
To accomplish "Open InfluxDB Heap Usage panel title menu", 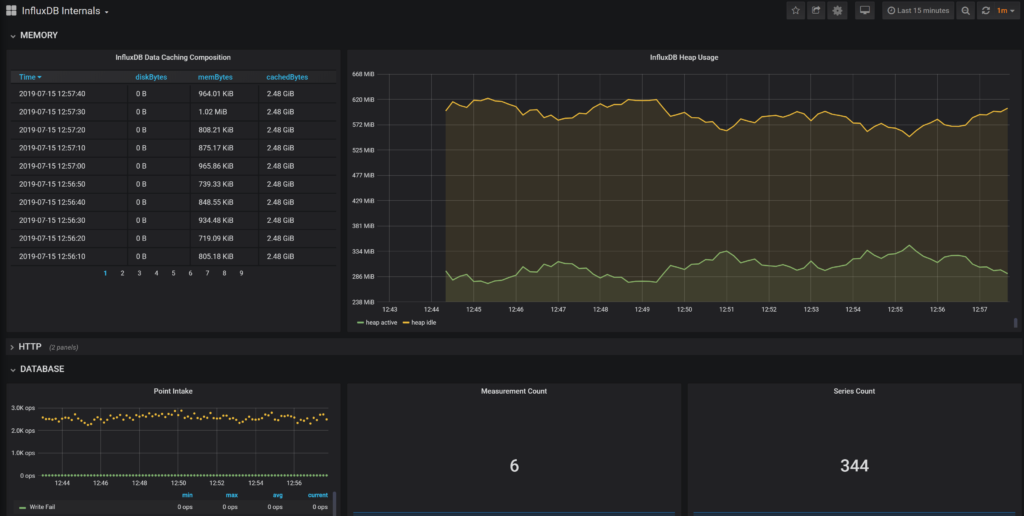I will pyautogui.click(x=684, y=57).
